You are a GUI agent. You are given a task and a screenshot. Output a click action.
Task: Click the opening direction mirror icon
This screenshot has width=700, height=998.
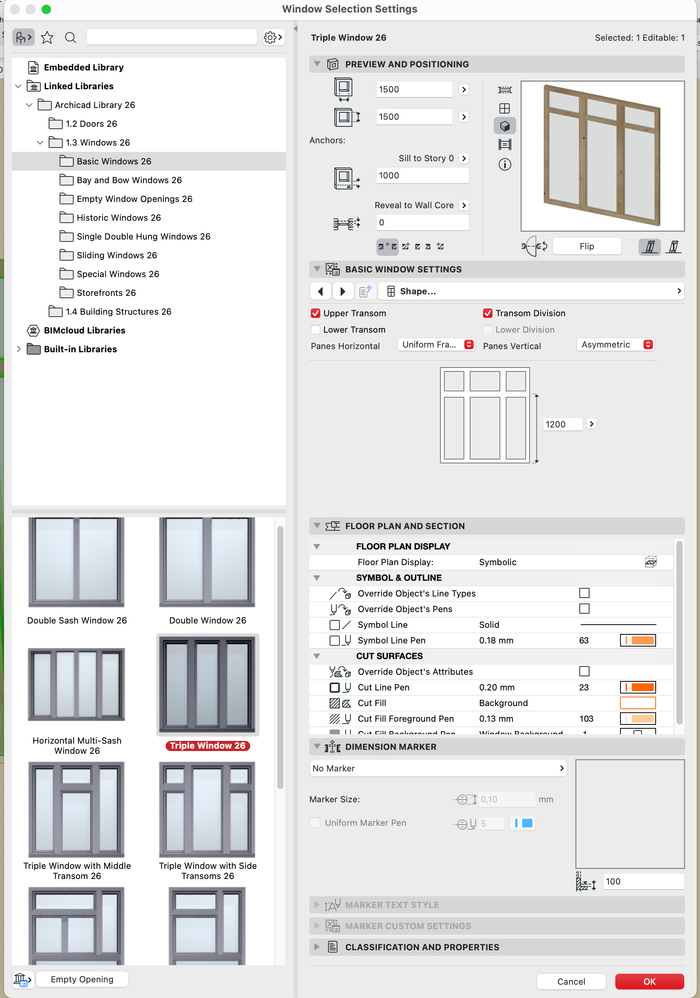[x=534, y=246]
